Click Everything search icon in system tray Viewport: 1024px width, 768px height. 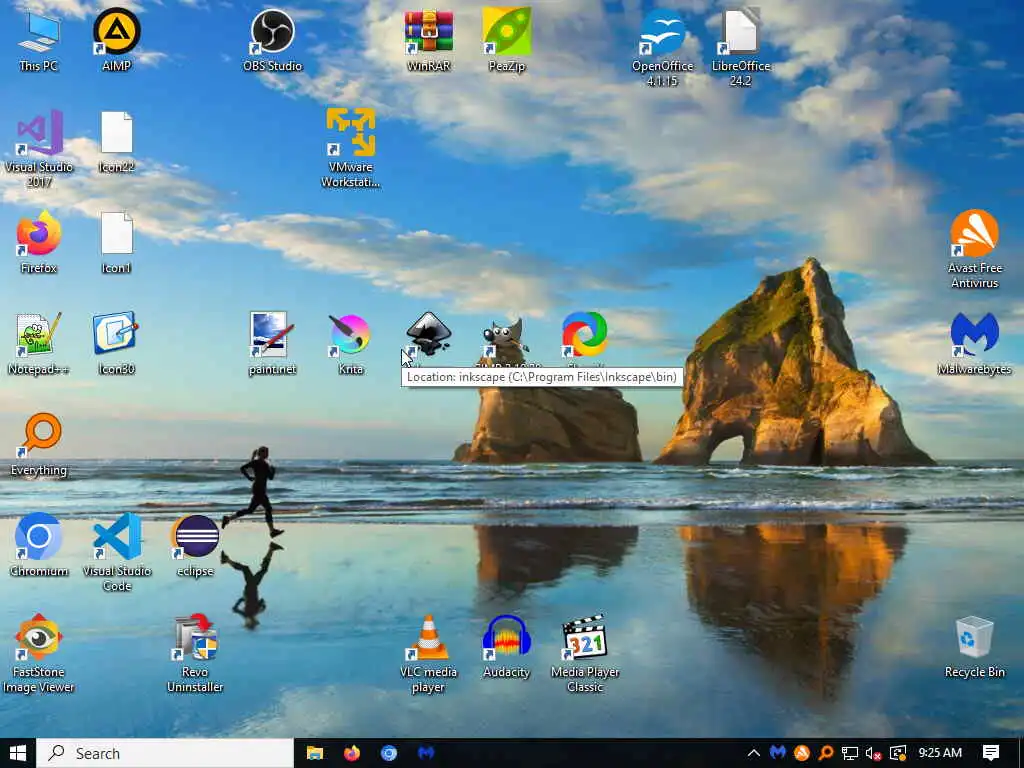pyautogui.click(x=825, y=753)
